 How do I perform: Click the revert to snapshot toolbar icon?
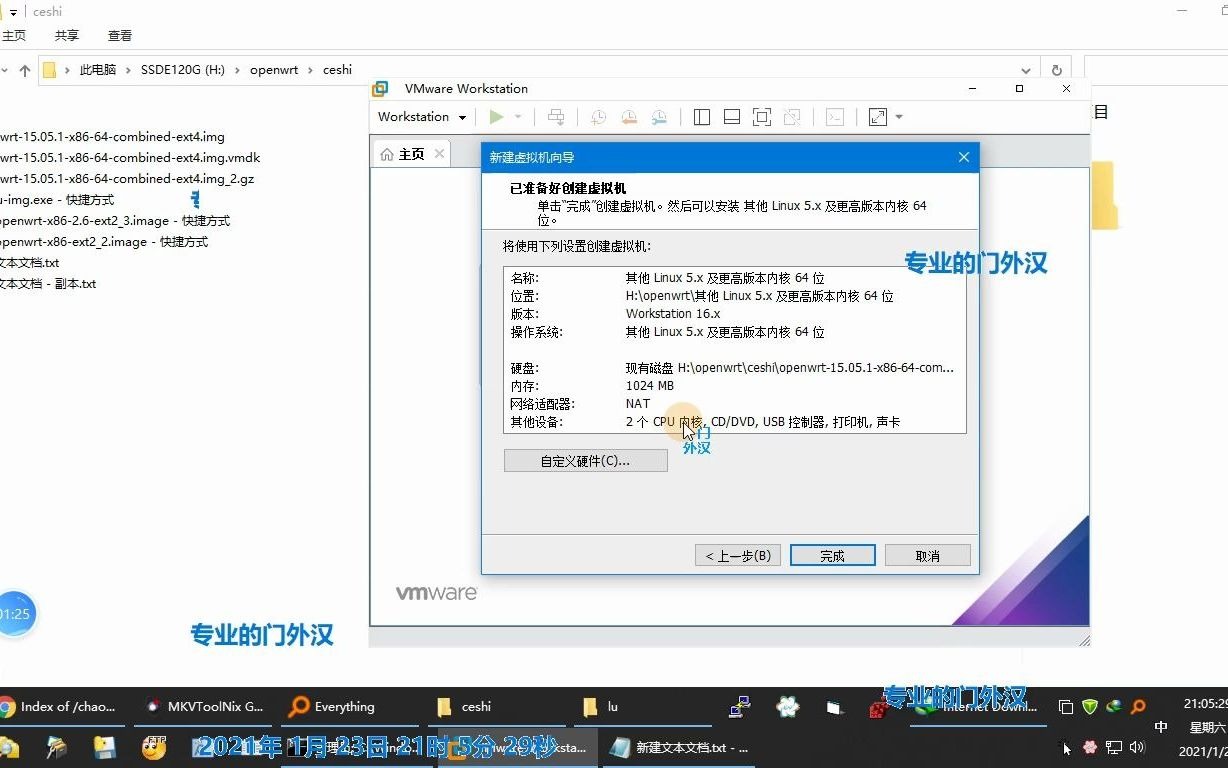[x=629, y=117]
